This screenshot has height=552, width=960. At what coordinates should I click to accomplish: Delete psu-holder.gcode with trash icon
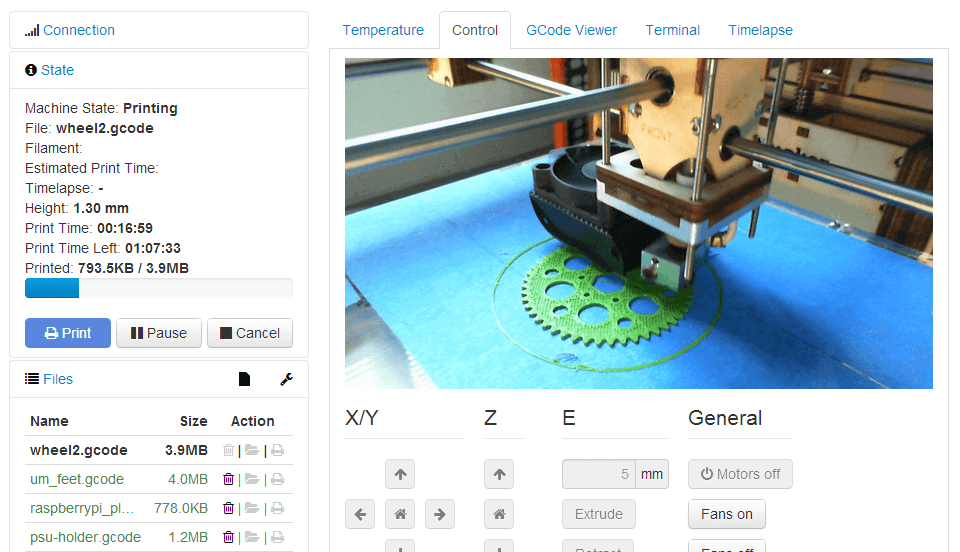tap(228, 537)
